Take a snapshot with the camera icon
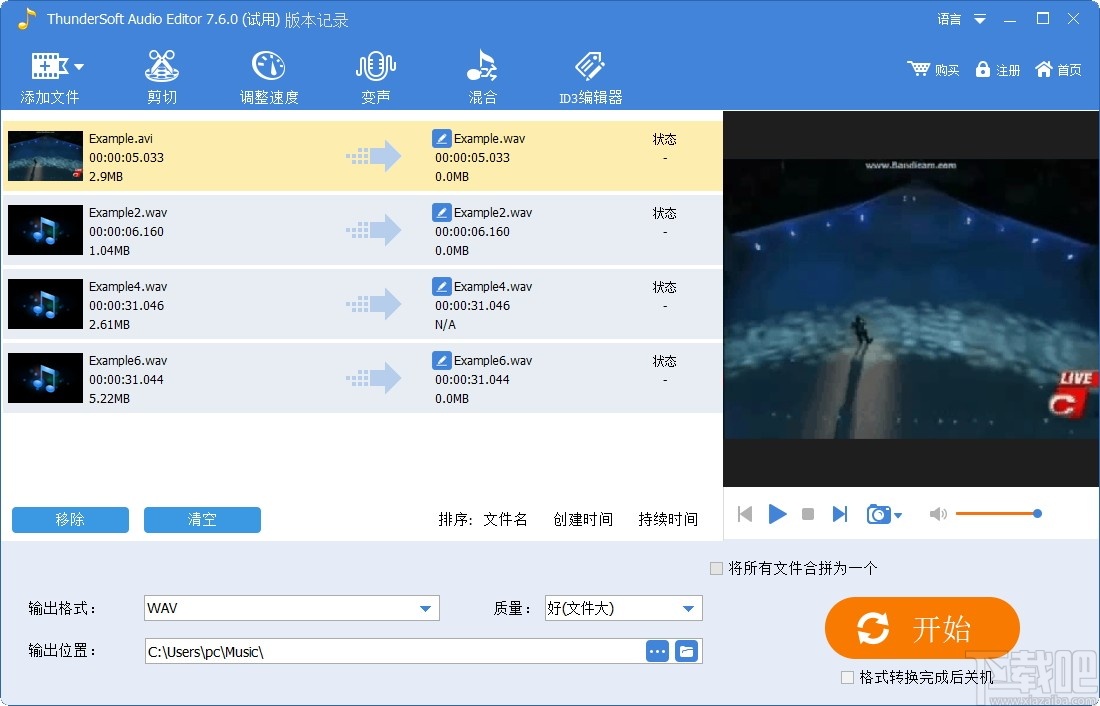 click(x=877, y=513)
